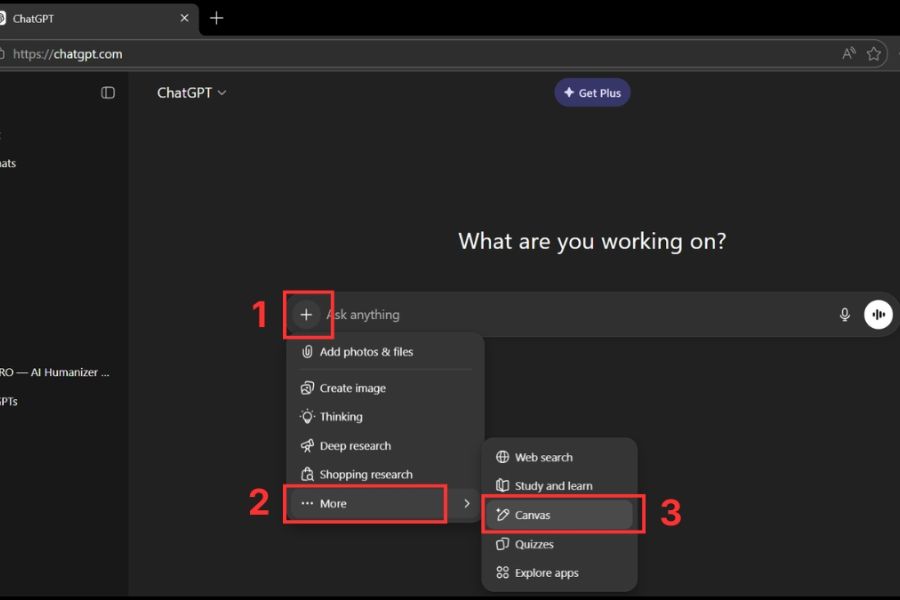The image size is (900, 600).
Task: Open a new browser tab
Action: coord(217,18)
